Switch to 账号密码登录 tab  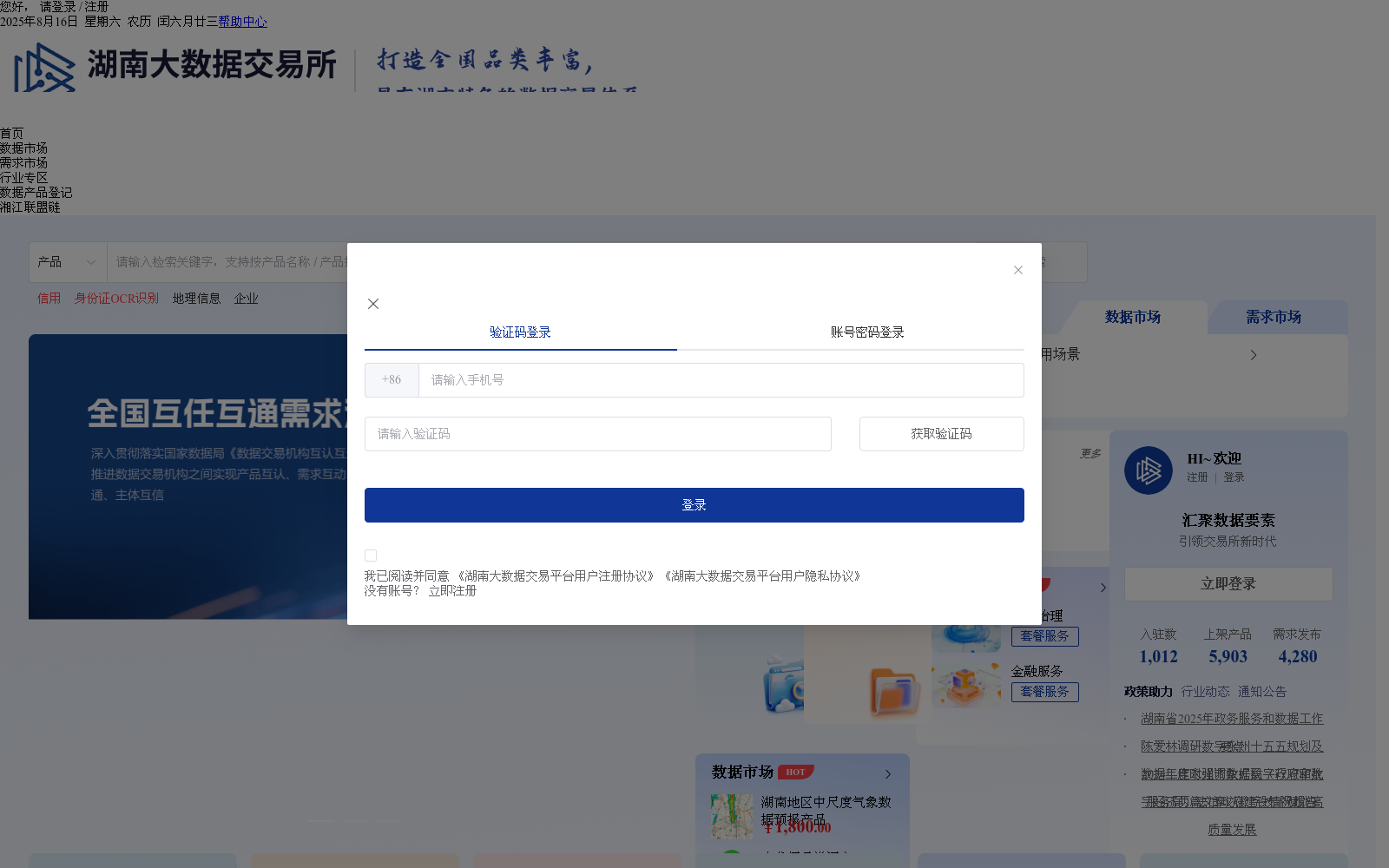(x=867, y=332)
